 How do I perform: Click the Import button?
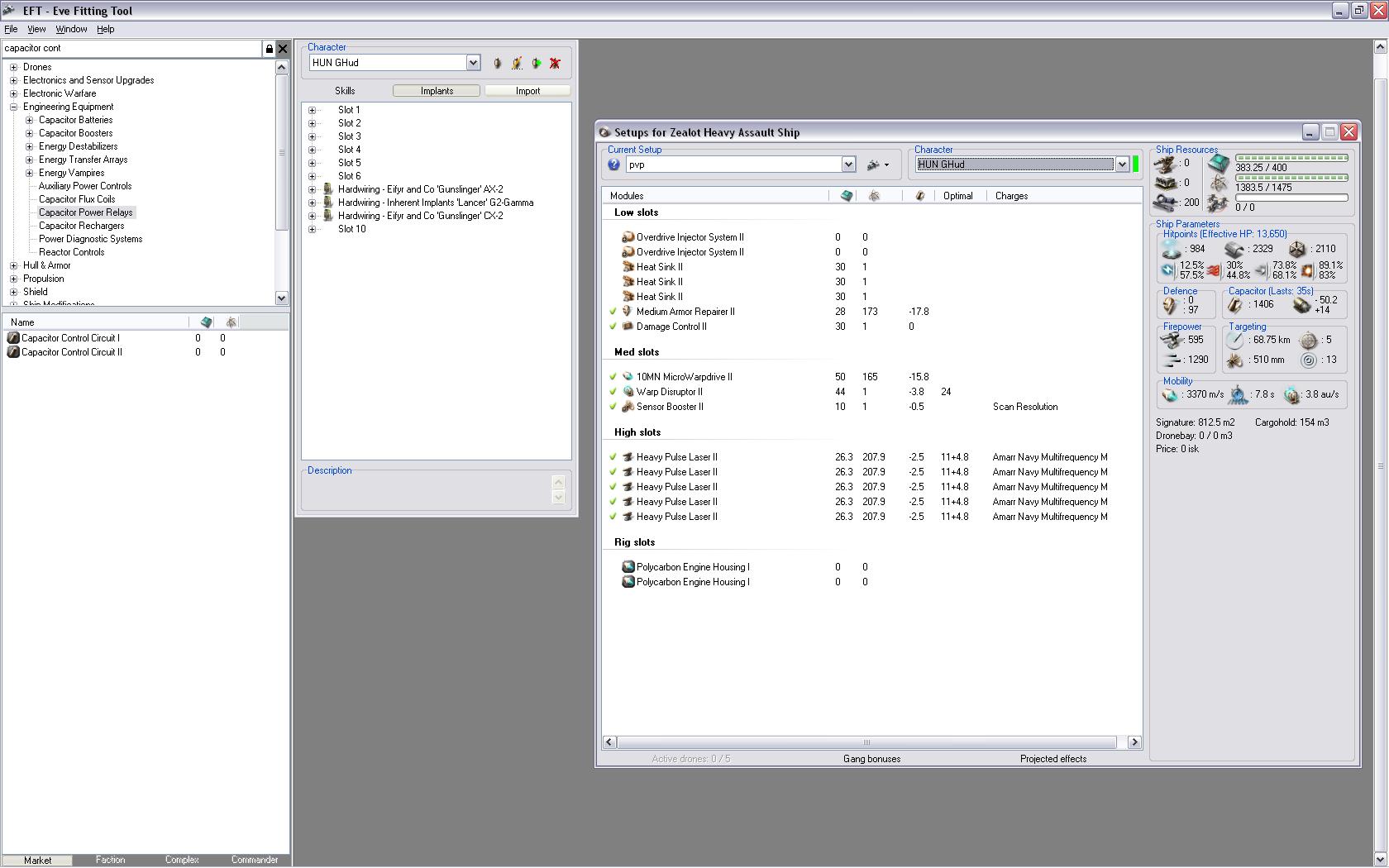coord(527,91)
